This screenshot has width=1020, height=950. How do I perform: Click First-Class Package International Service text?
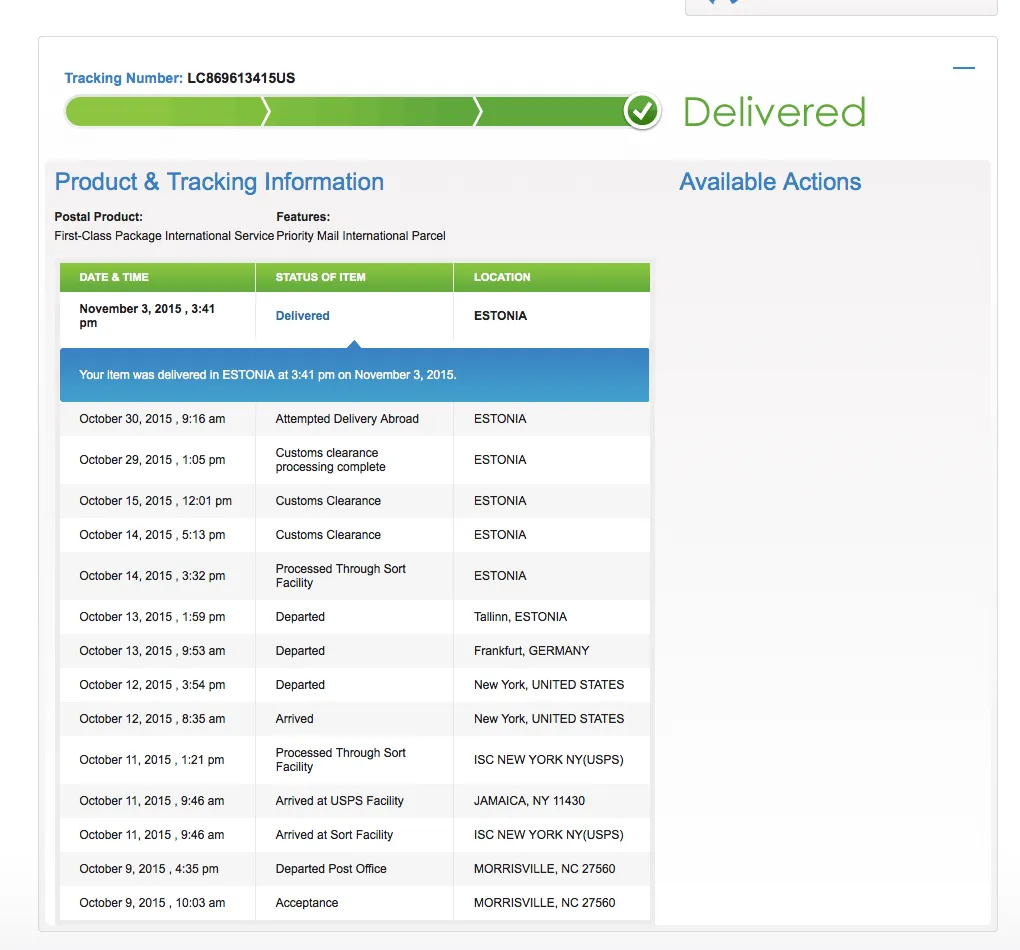(x=164, y=236)
